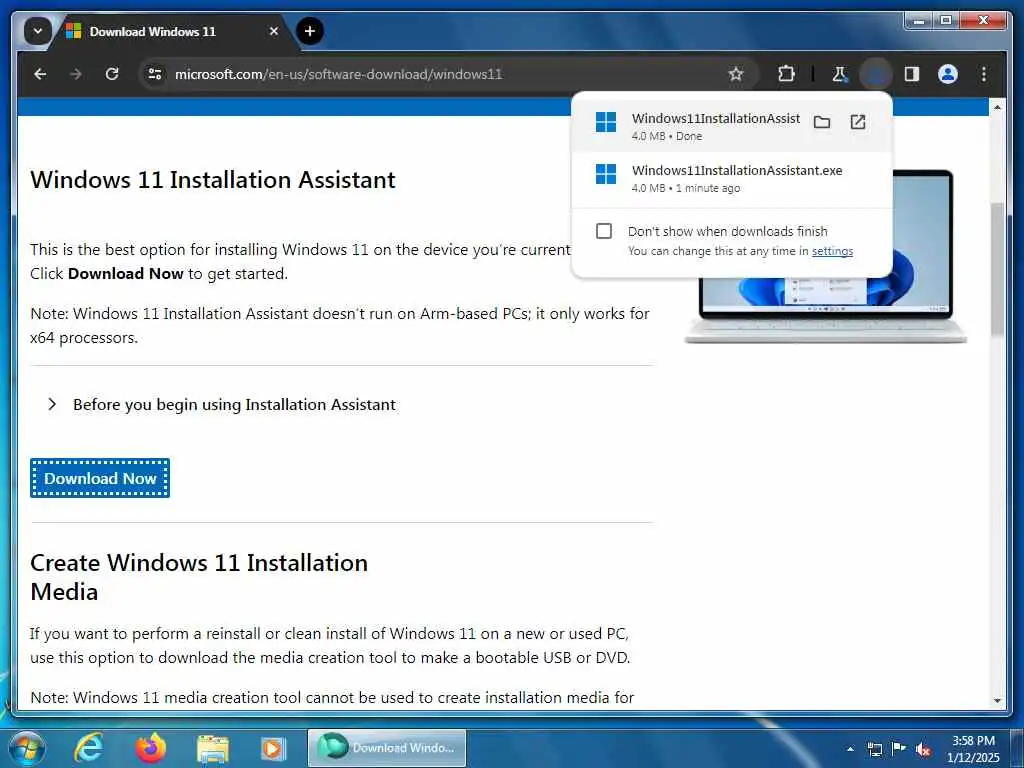Open Action Center flag icon
Image resolution: width=1024 pixels, height=768 pixels.
coord(899,749)
